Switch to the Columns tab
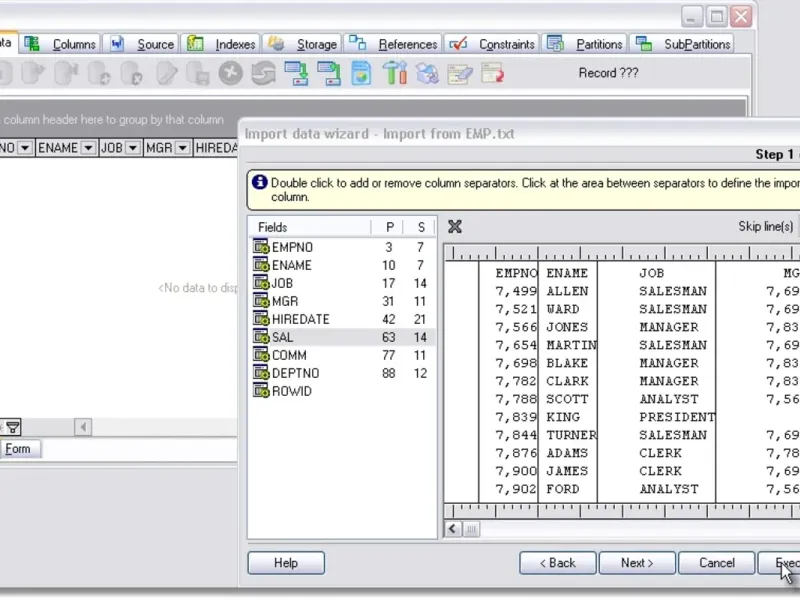This screenshot has width=800, height=600. (x=61, y=44)
